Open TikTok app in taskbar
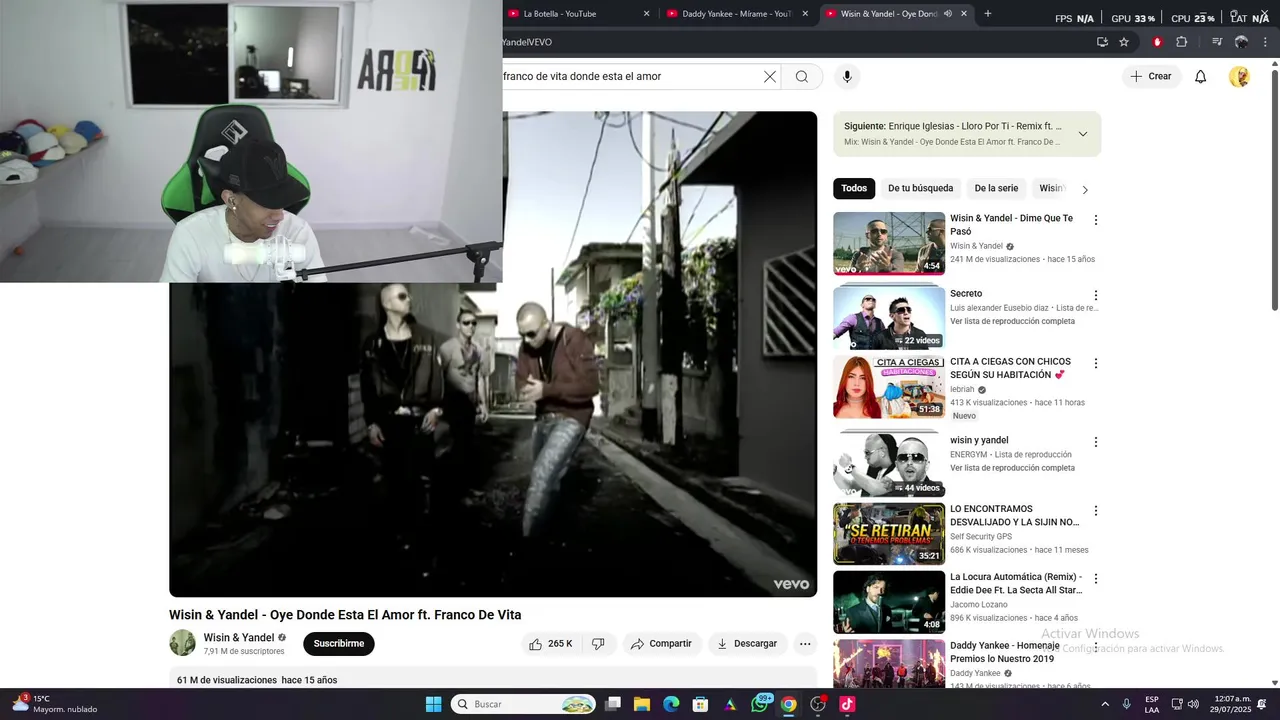1280x720 pixels. click(847, 704)
